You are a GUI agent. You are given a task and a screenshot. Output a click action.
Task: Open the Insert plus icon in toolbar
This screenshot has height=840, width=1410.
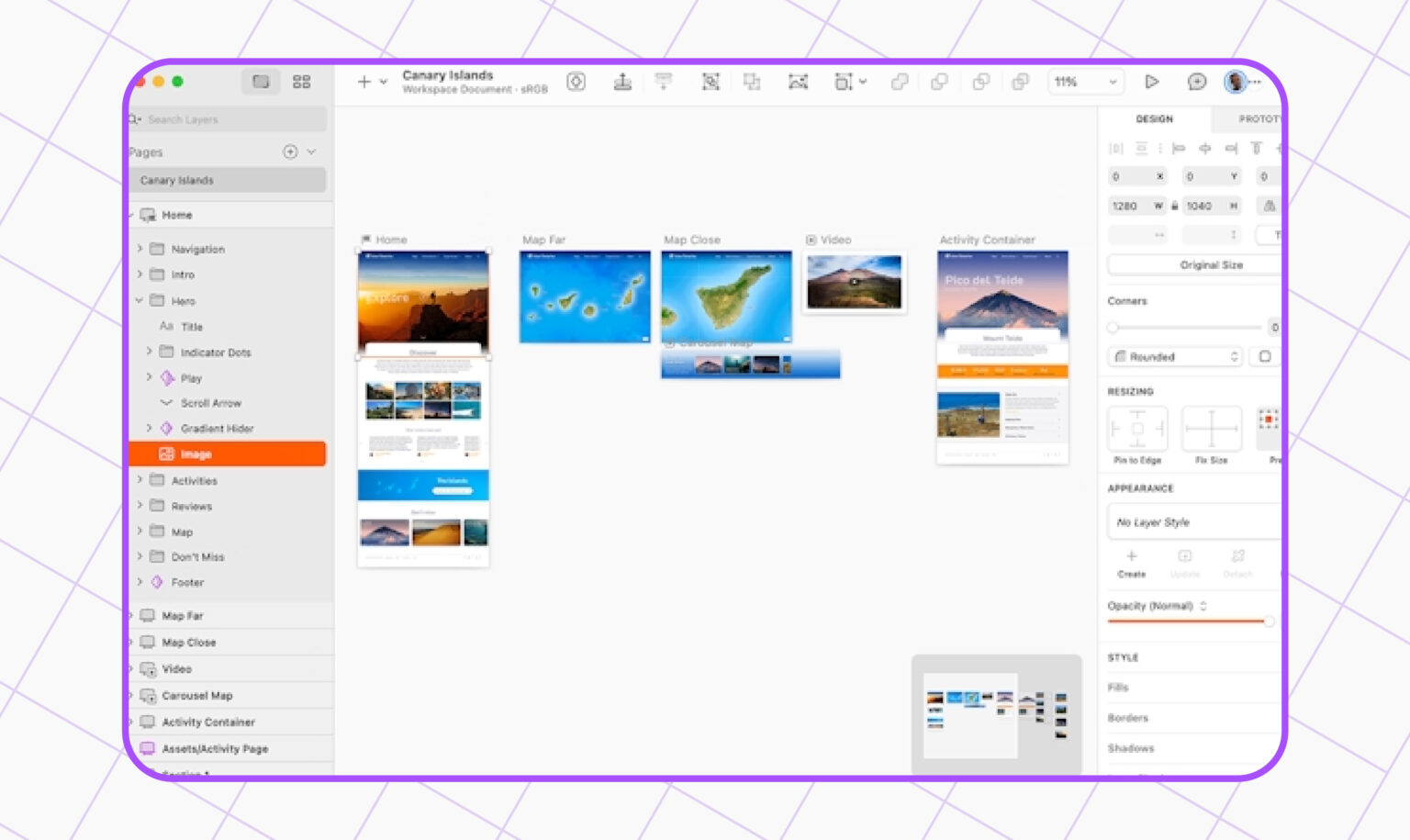(363, 82)
